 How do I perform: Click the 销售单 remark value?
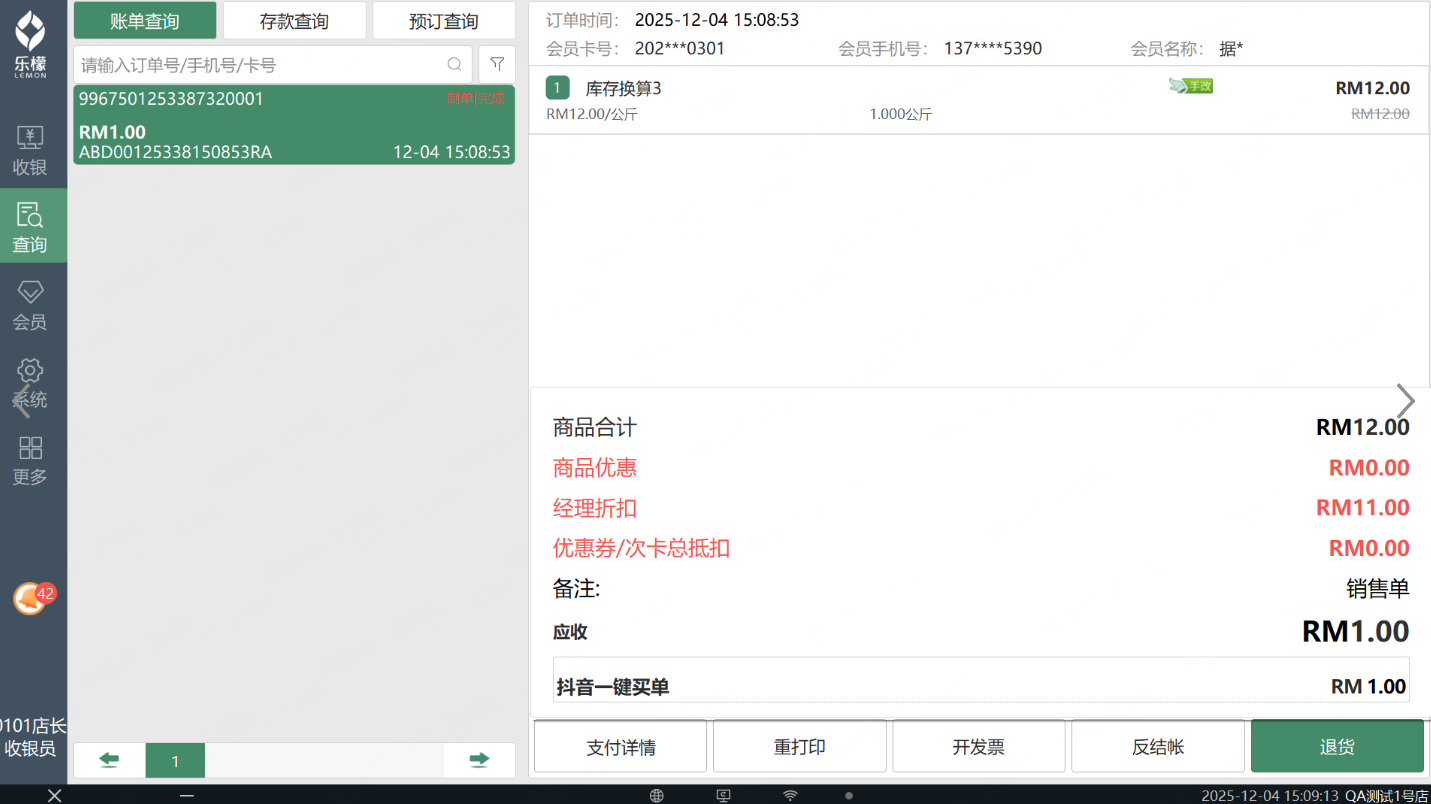(x=1378, y=589)
